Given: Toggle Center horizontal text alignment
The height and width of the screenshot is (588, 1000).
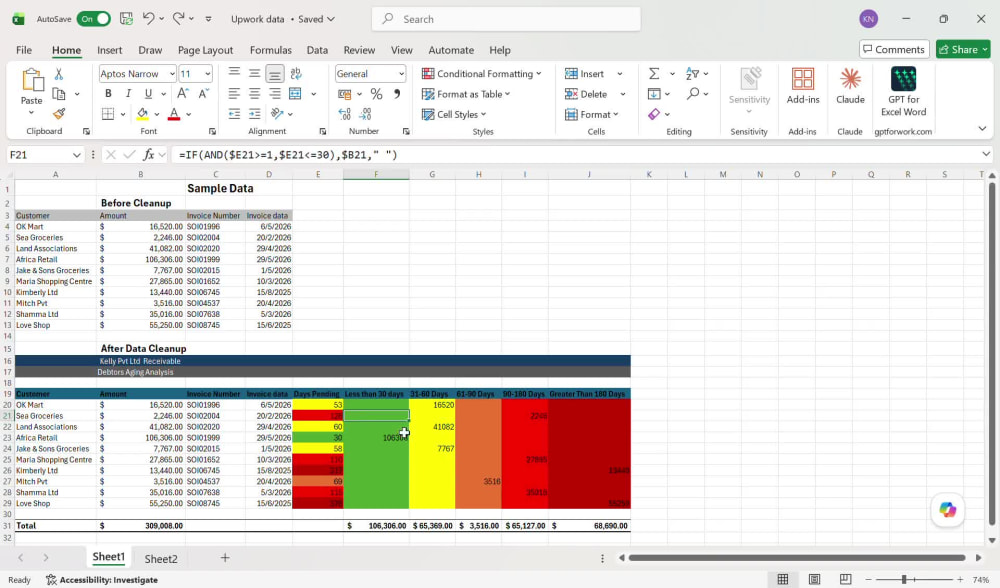Looking at the screenshot, I should click(254, 94).
